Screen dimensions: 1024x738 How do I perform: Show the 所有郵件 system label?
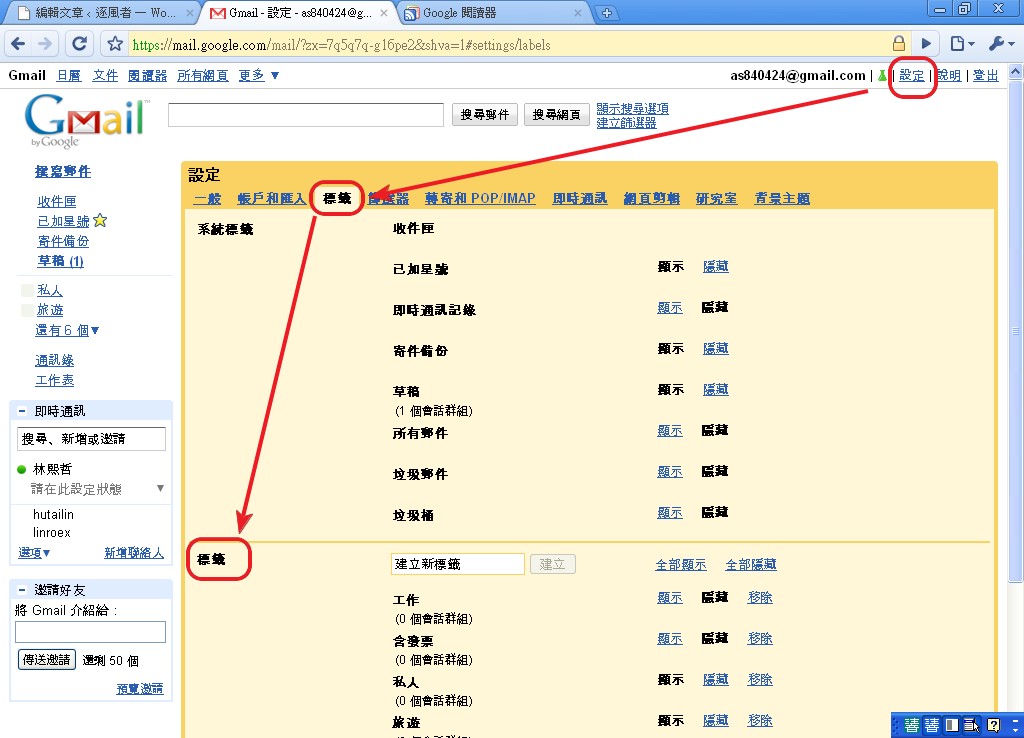pos(669,431)
